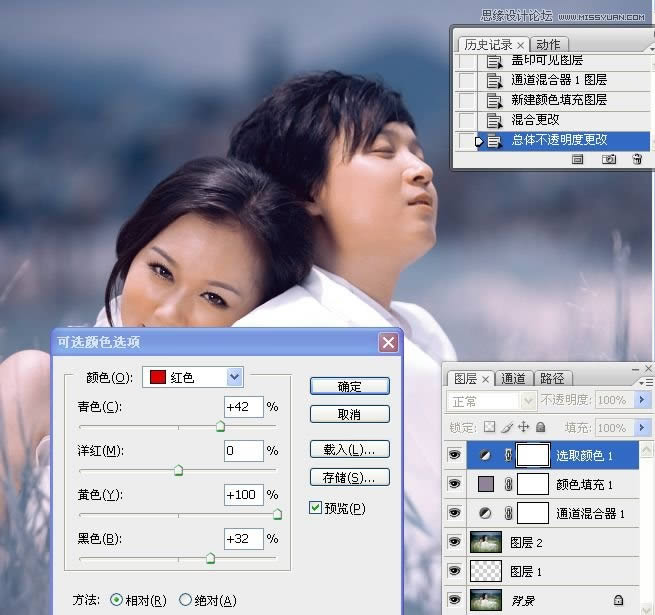Hide the 图层 2 layer

pyautogui.click(x=457, y=542)
